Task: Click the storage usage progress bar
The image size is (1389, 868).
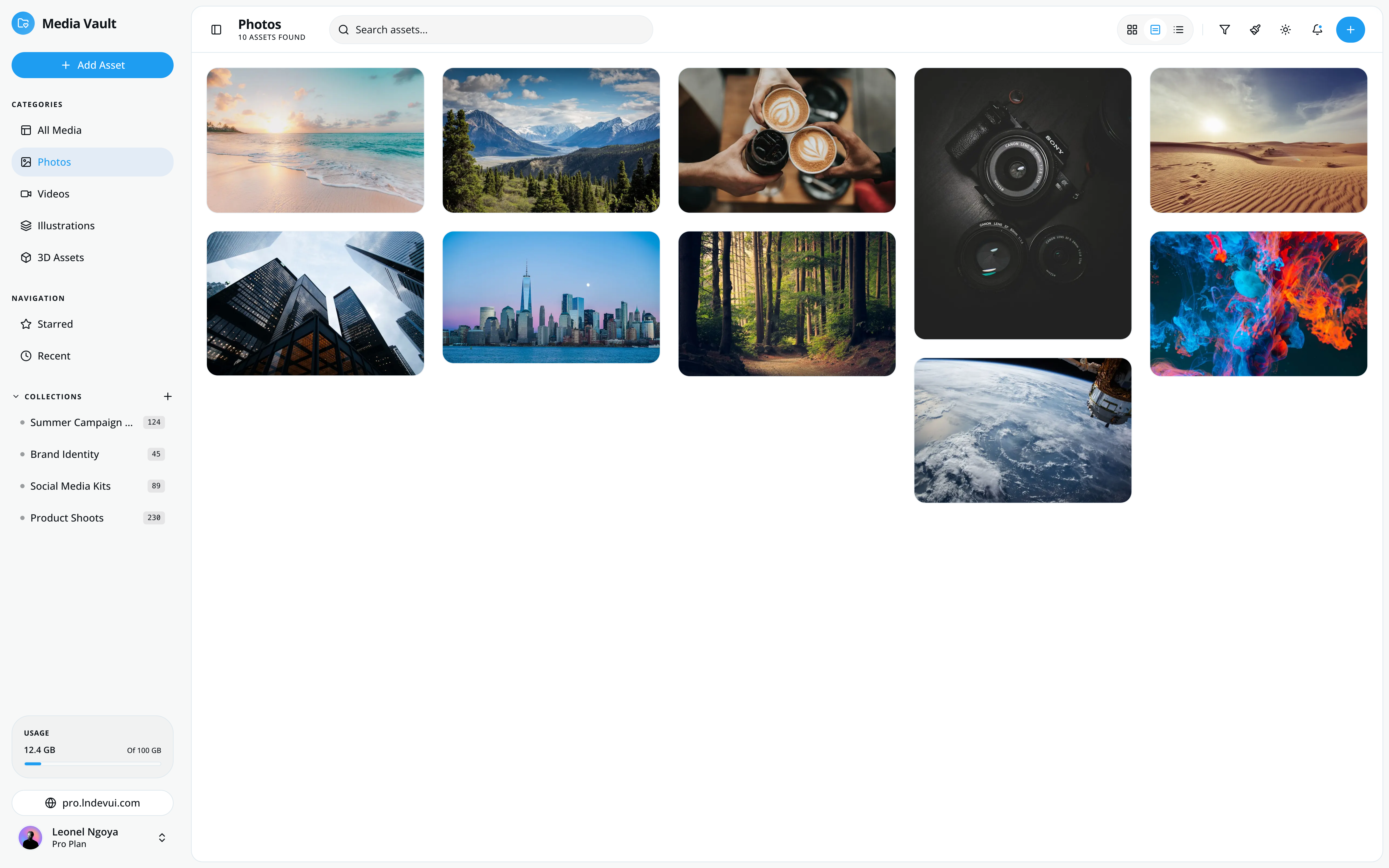Action: [x=92, y=764]
